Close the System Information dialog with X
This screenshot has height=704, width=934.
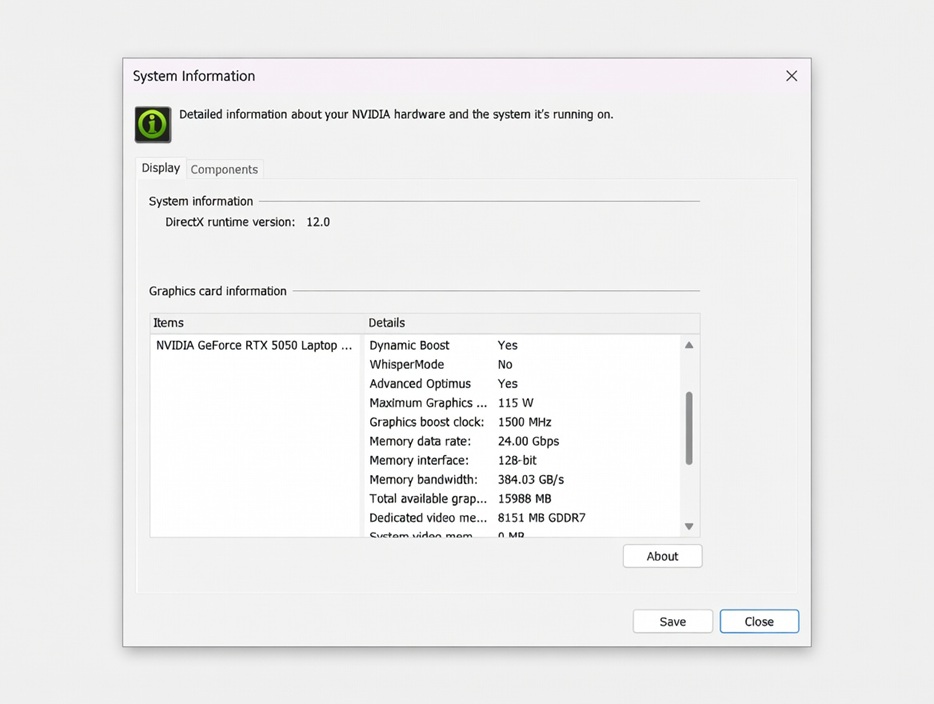(x=791, y=76)
